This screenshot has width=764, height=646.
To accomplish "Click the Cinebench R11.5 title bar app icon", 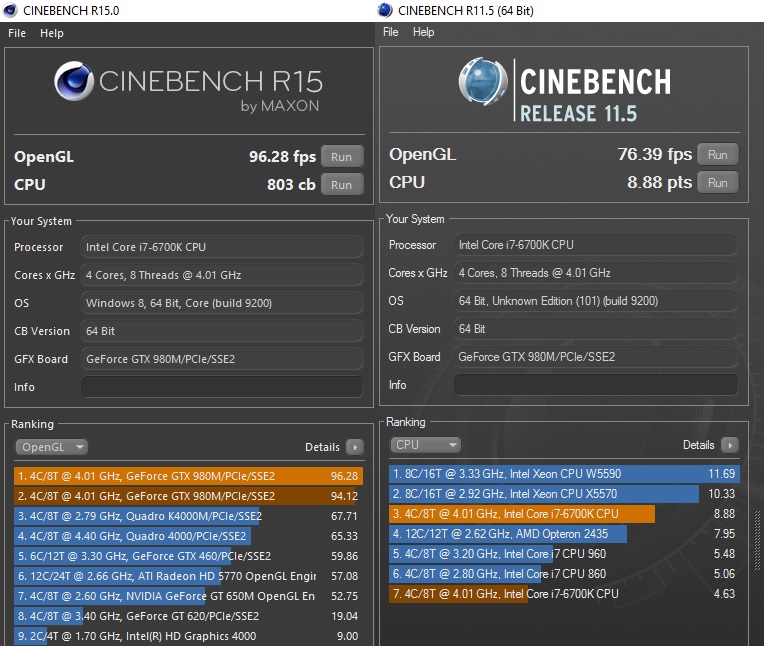I will point(385,10).
